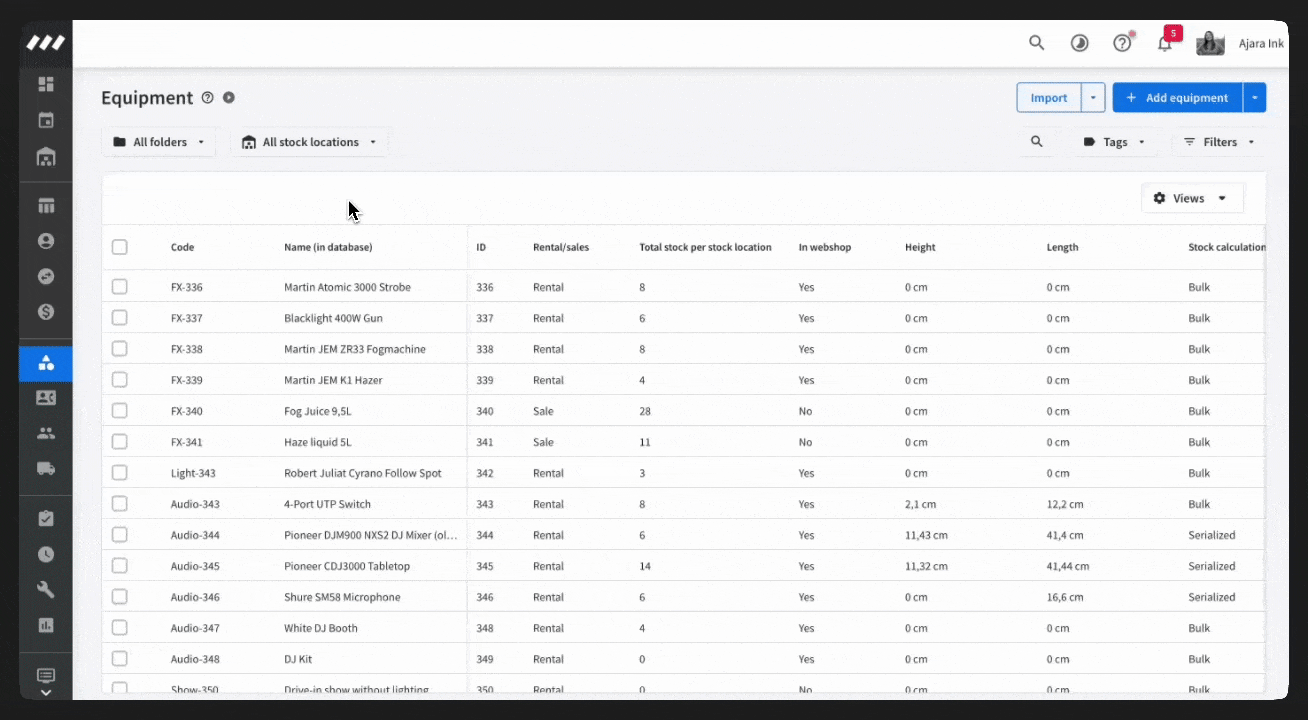Click the DJ Kit name cell
The image size is (1308, 720).
coord(298,659)
